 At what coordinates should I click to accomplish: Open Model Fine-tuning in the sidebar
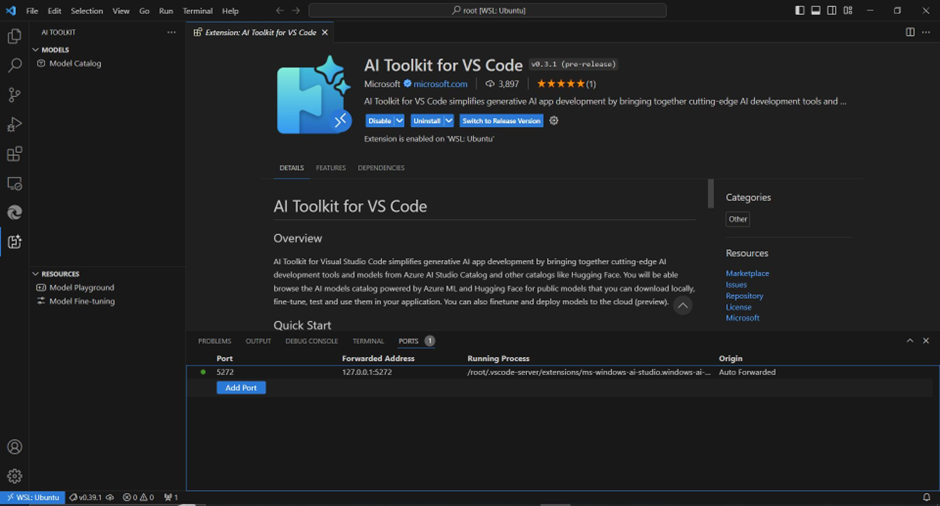pos(82,302)
